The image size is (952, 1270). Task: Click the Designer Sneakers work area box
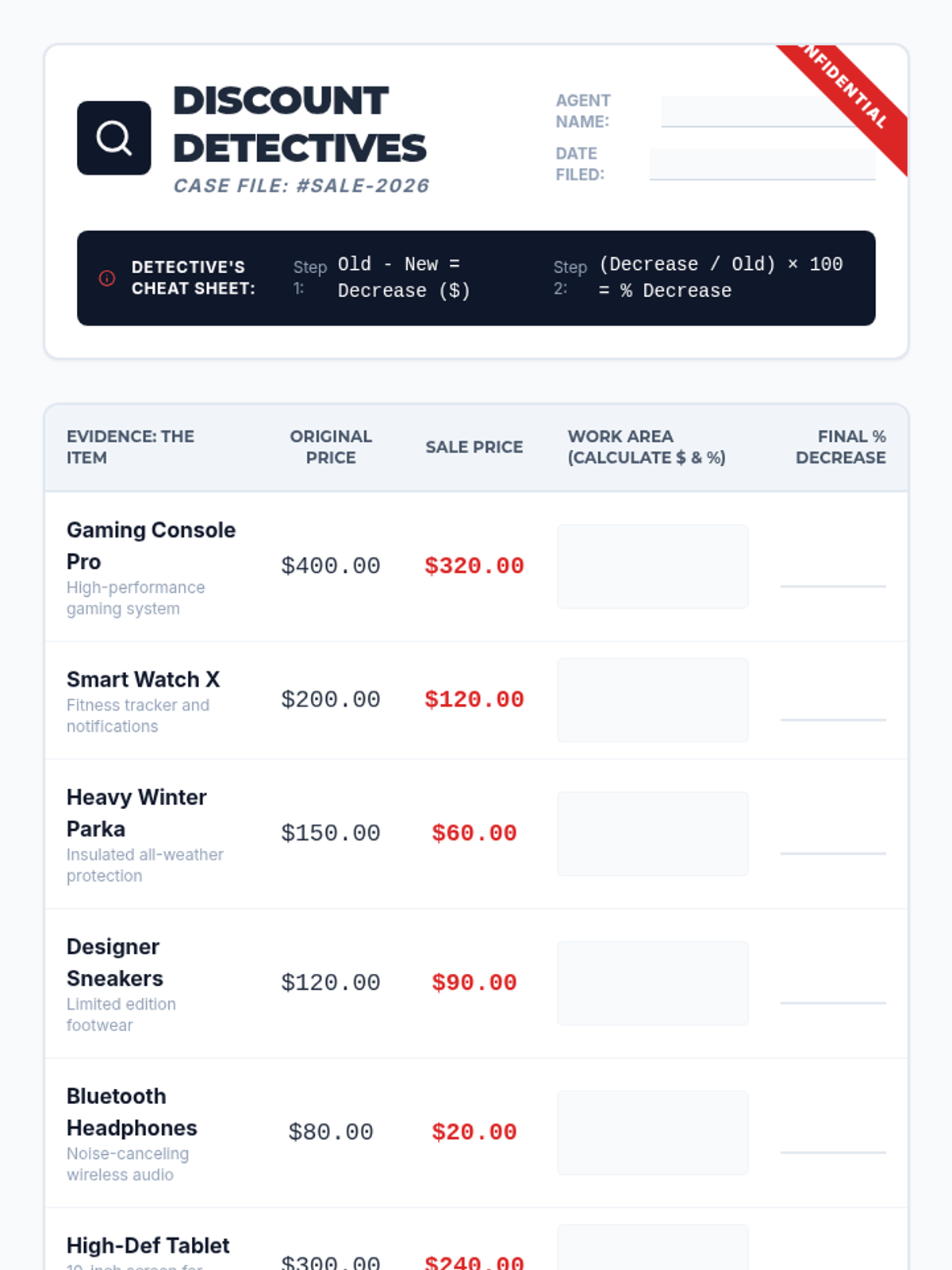pos(652,983)
